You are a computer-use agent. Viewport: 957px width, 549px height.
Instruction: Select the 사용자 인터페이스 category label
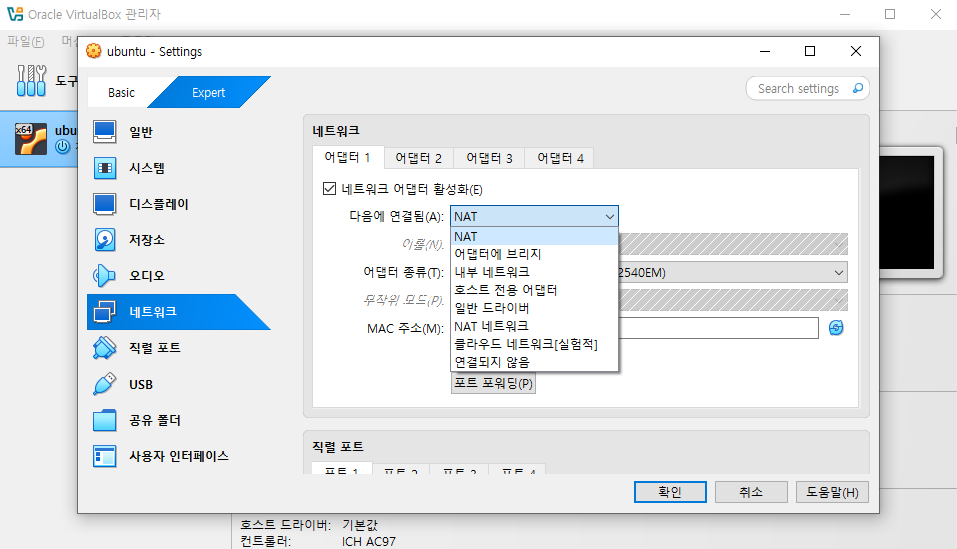tap(179, 456)
